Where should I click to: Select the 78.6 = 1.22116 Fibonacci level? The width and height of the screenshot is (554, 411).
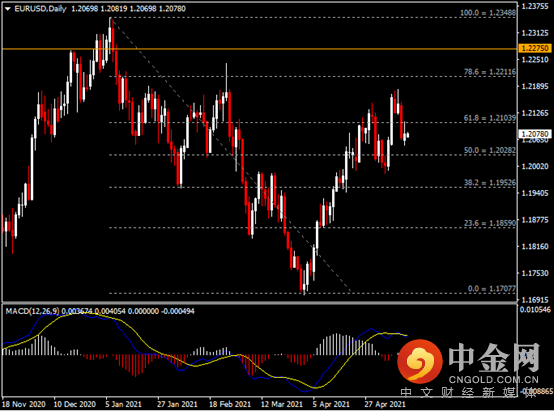(x=490, y=72)
